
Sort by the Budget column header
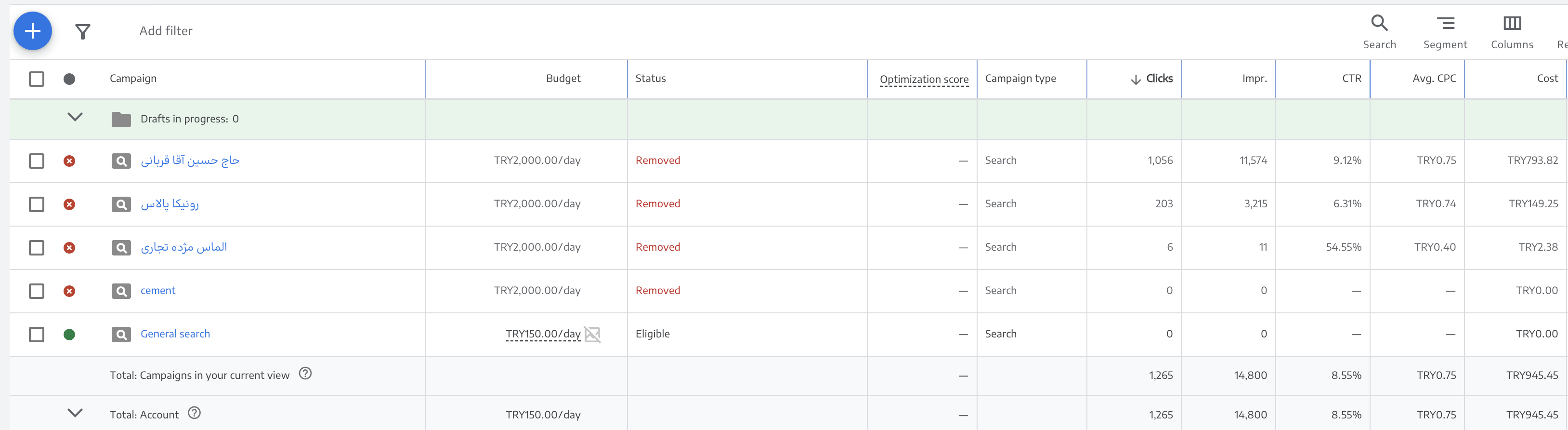(563, 79)
